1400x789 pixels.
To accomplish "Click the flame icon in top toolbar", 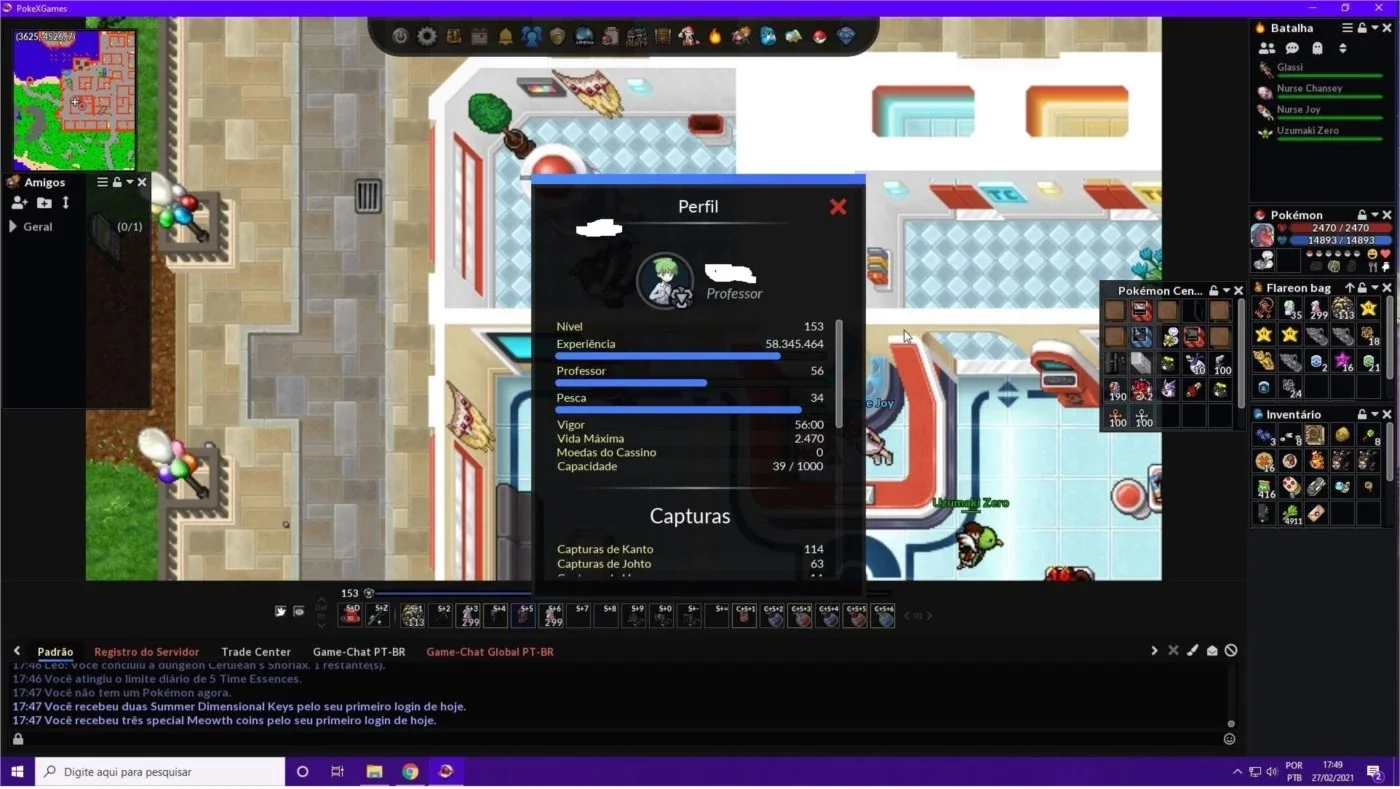I will (715, 36).
